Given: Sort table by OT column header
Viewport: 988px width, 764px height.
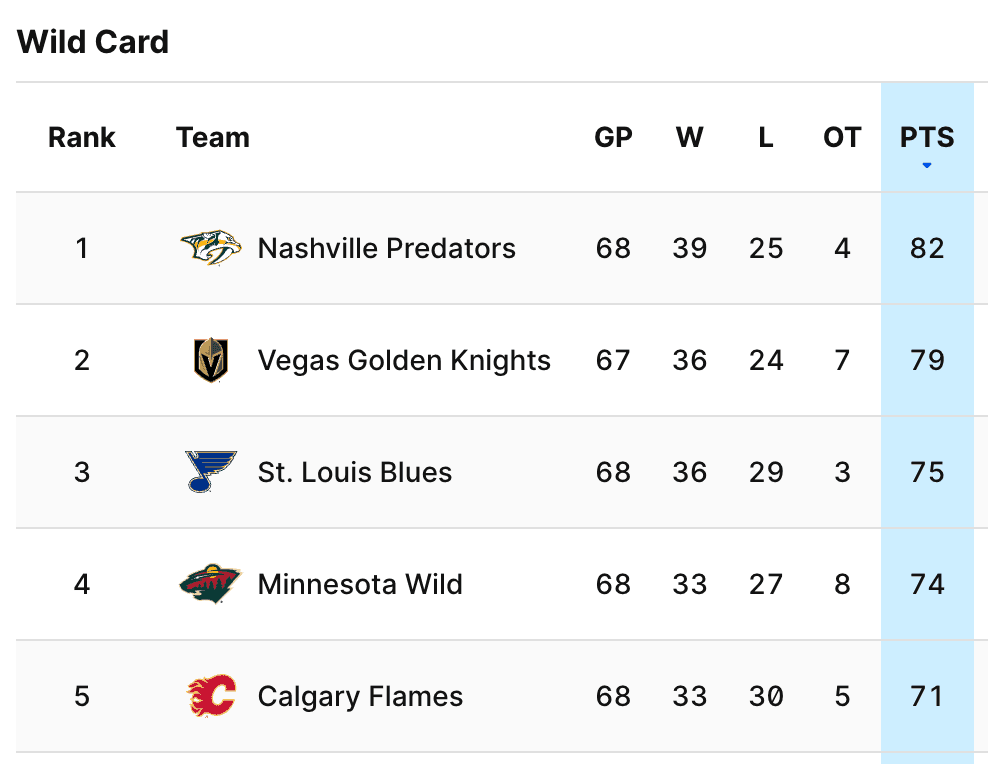Looking at the screenshot, I should [x=842, y=138].
